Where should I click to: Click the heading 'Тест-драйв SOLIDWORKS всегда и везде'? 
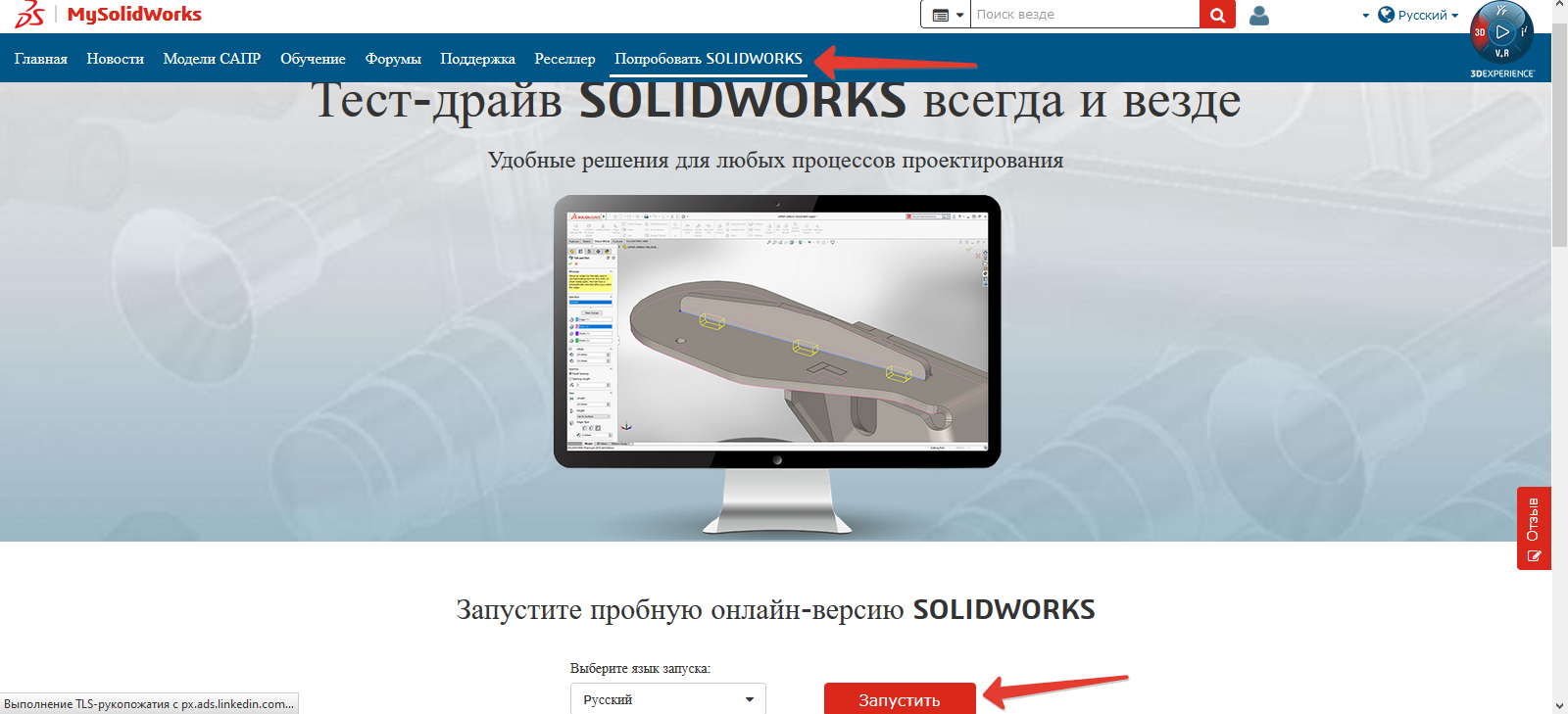(776, 100)
